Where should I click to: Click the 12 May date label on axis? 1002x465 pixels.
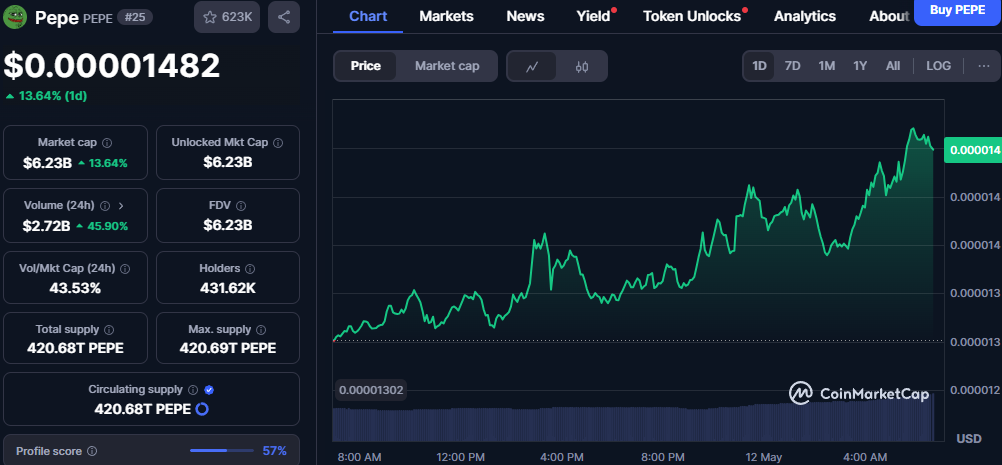point(764,457)
